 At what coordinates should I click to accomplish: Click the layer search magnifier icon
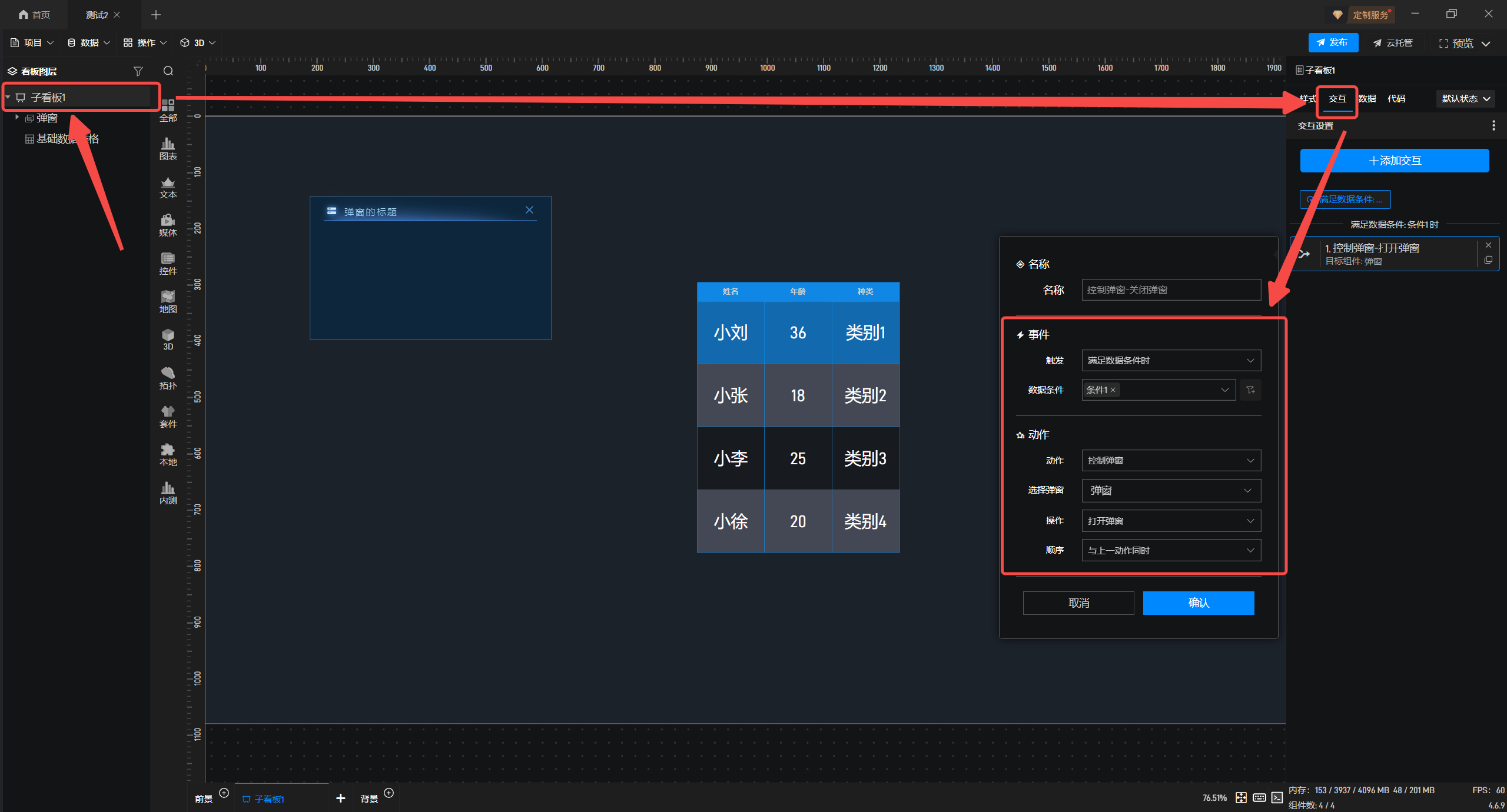click(168, 71)
